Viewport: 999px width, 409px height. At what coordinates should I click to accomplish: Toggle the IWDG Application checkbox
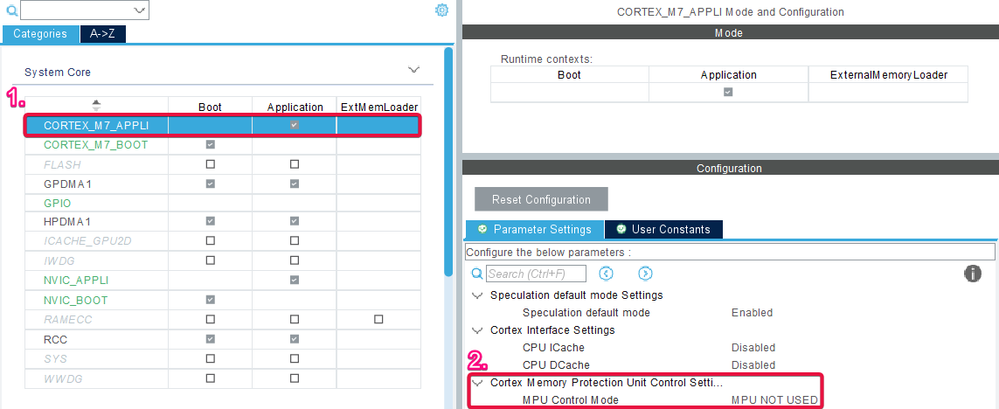point(294,261)
